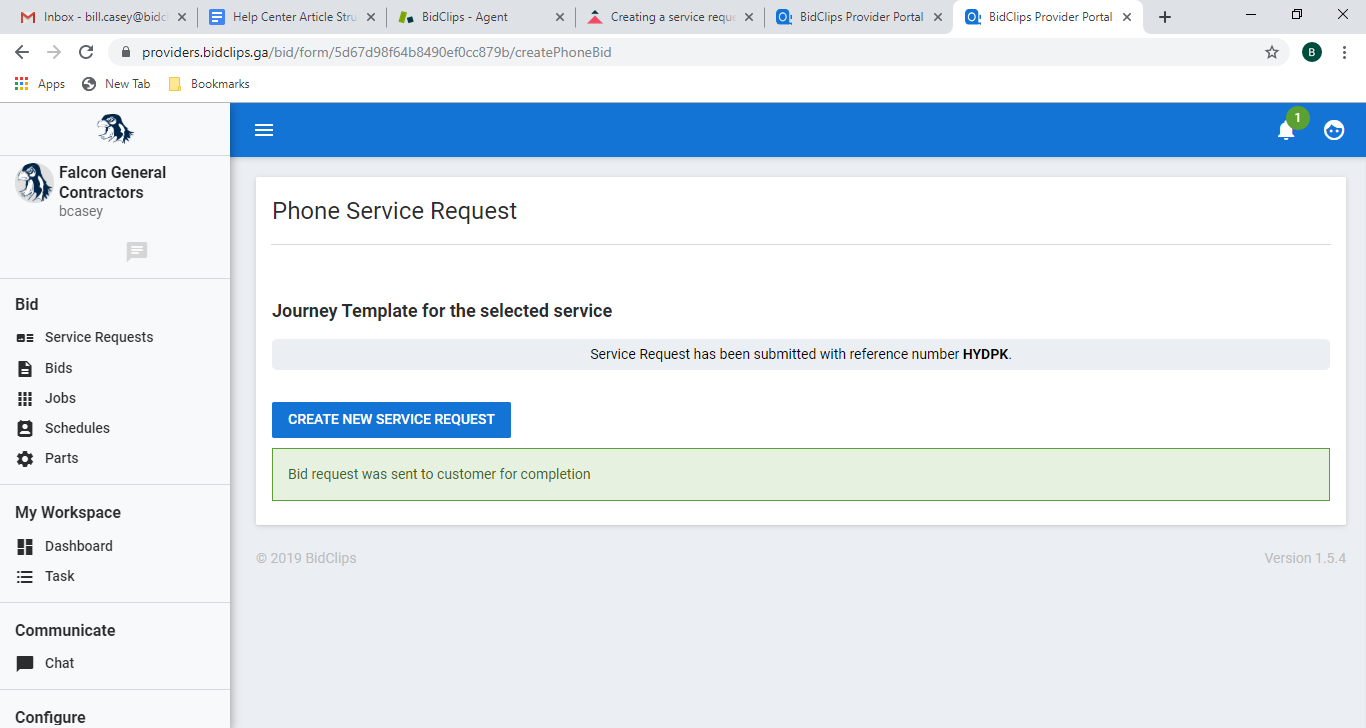The width and height of the screenshot is (1366, 728).
Task: Open New Tab bookmark
Action: pos(116,84)
